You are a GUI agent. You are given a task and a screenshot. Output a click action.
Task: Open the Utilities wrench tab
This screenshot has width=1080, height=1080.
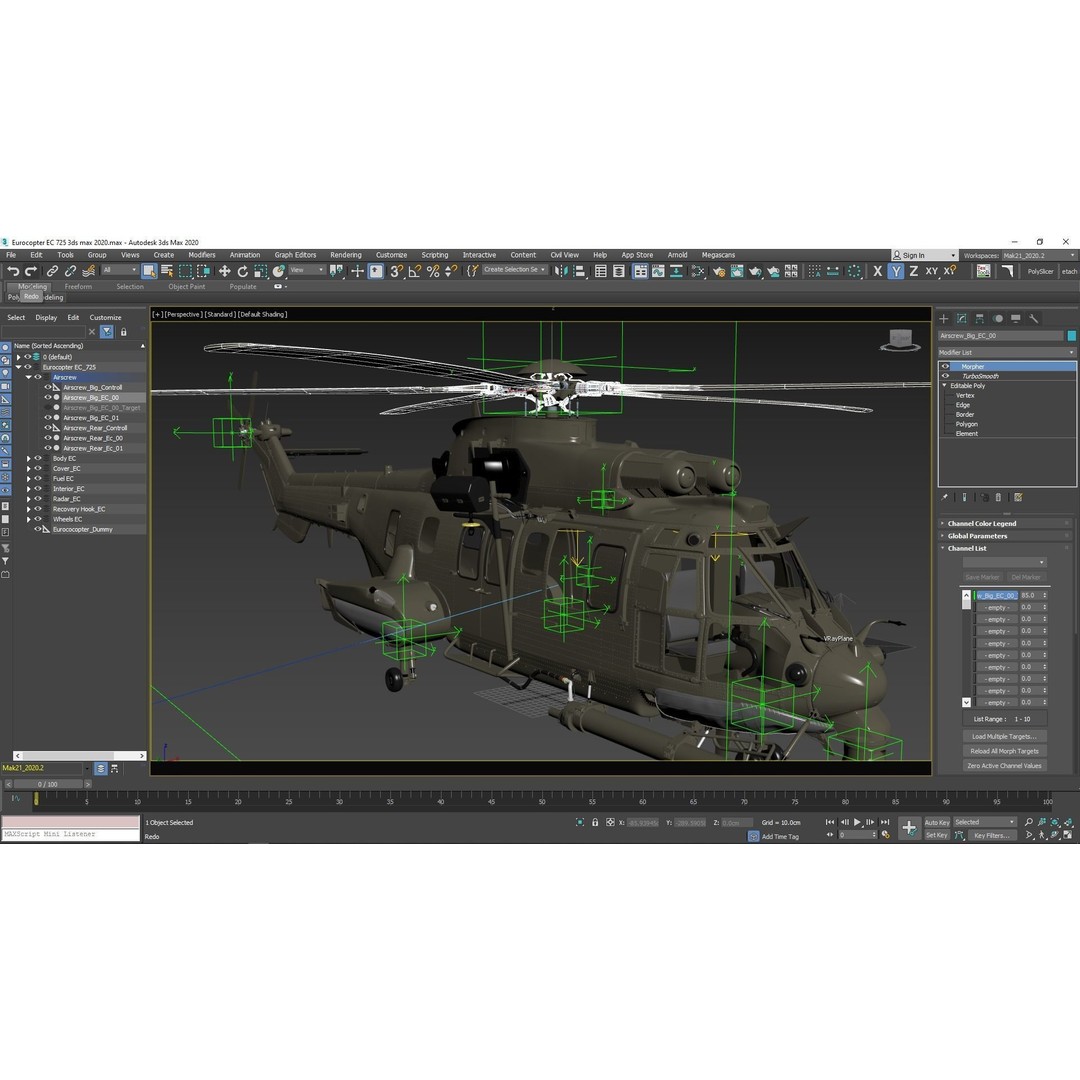(x=1033, y=318)
